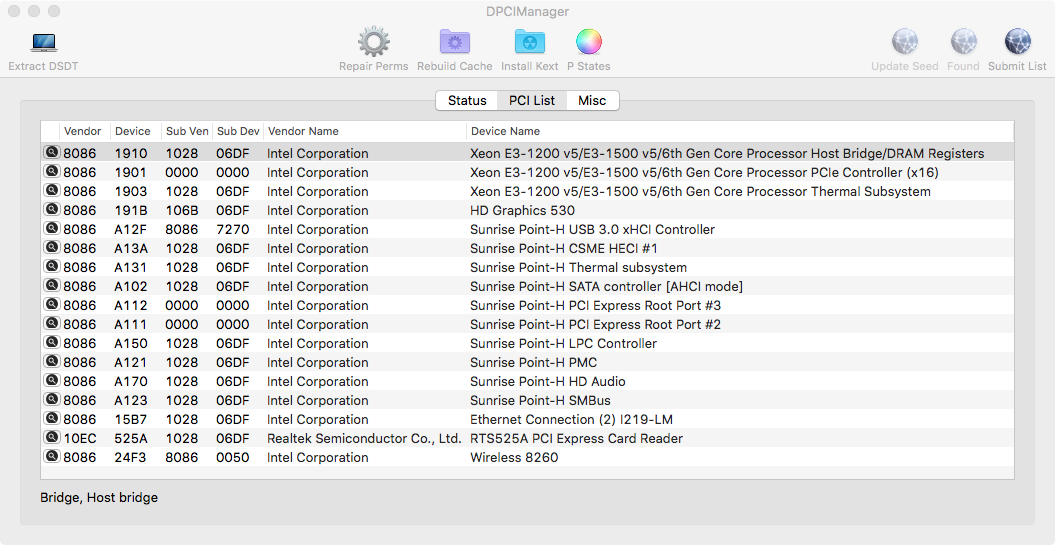Click the Extract DSDT laptop icon

point(43,43)
